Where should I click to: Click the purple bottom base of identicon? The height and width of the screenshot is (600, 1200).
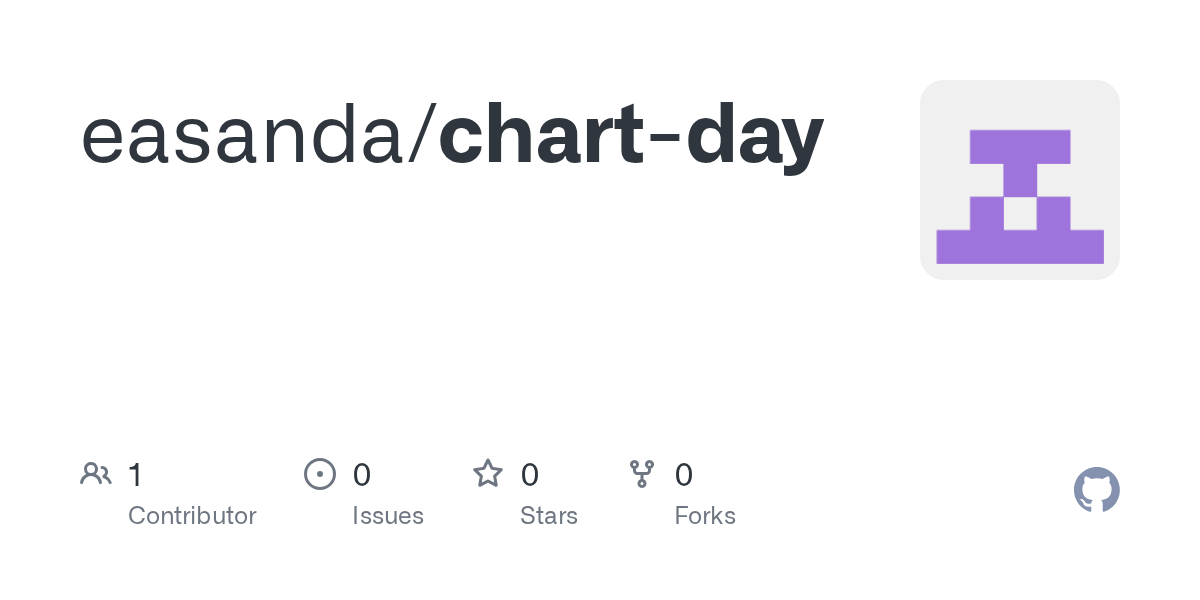click(1020, 246)
